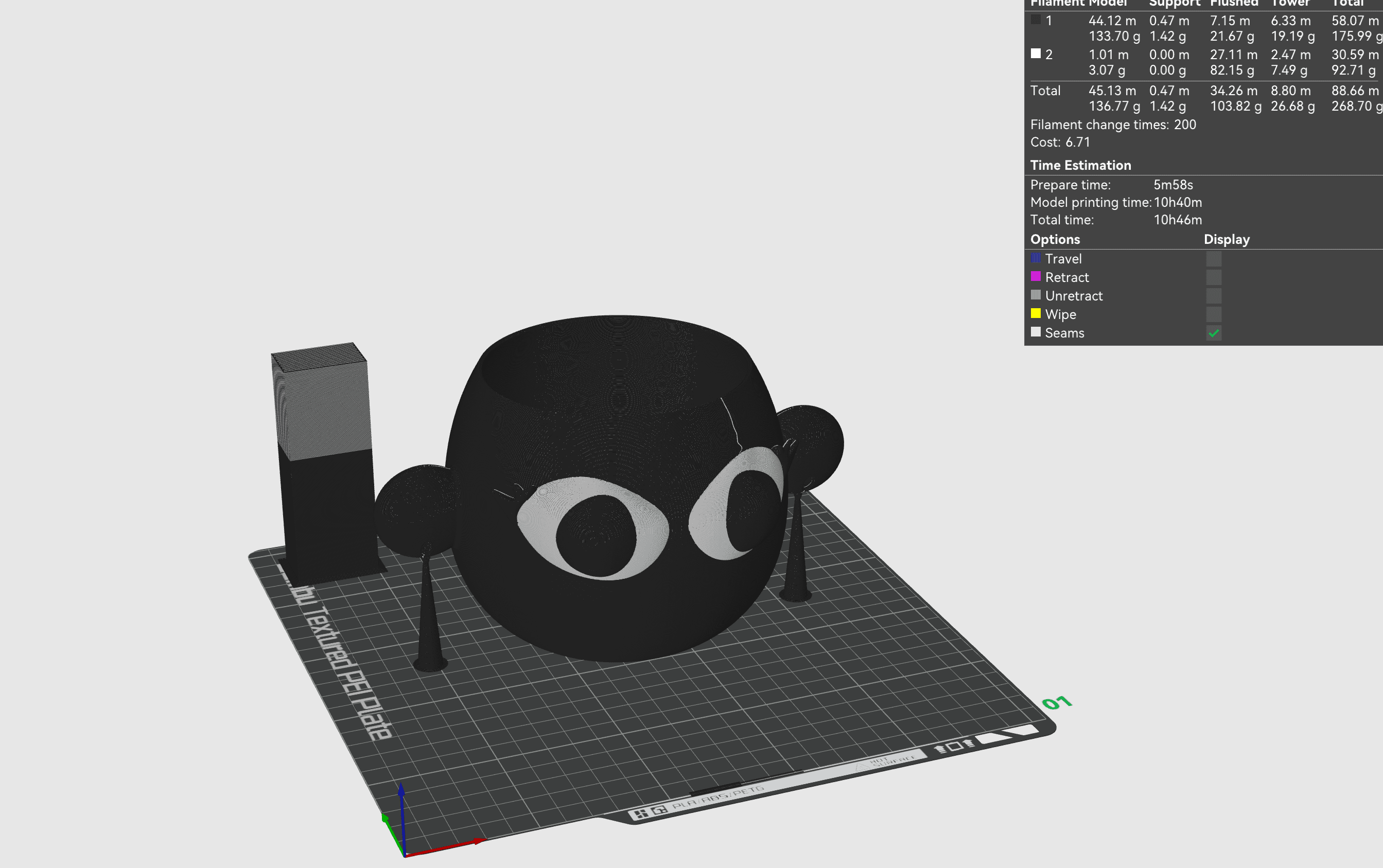Select the big-eyed head model on the plate

(x=617, y=488)
